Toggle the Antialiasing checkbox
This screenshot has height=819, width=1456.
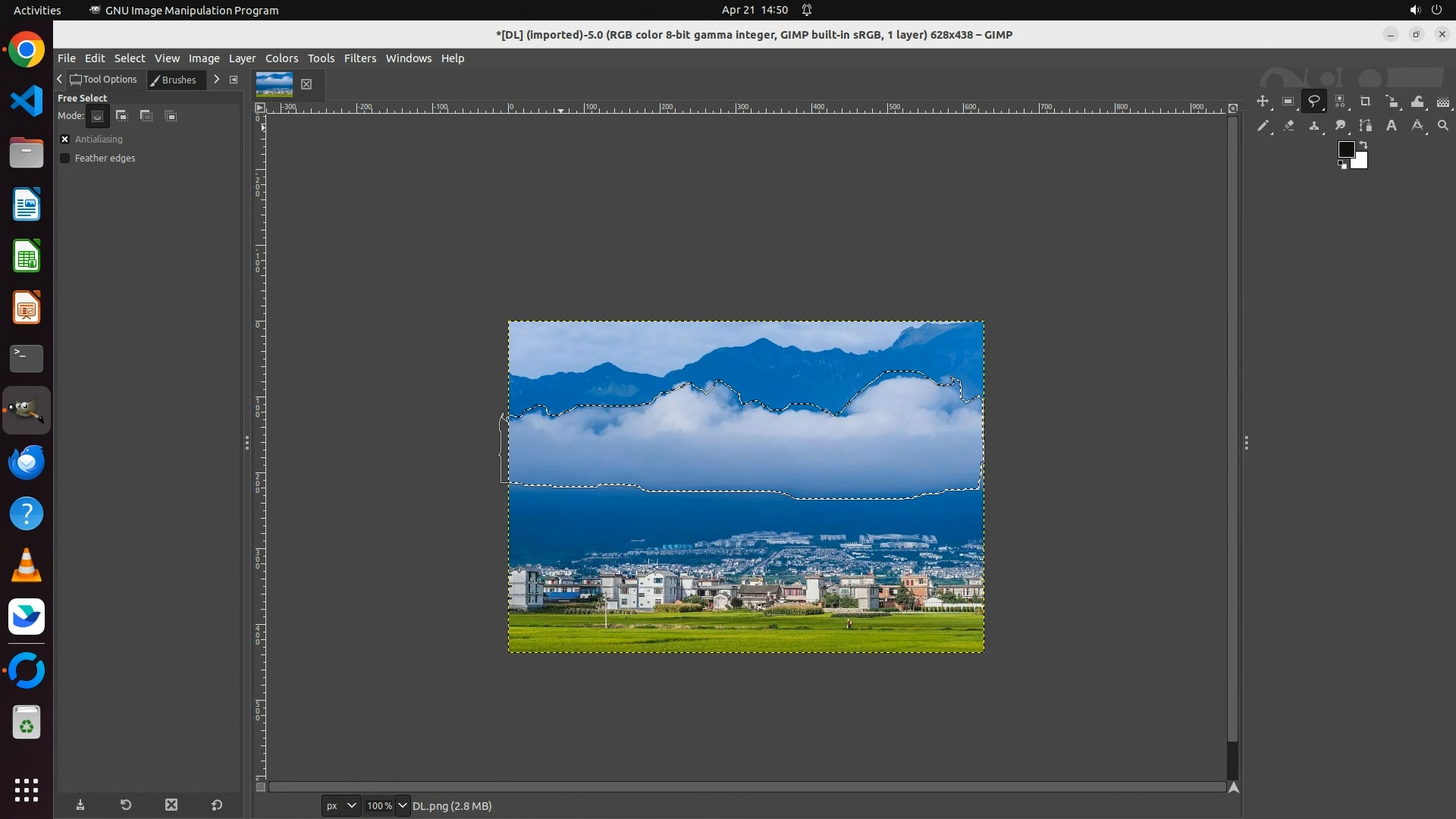click(x=65, y=140)
